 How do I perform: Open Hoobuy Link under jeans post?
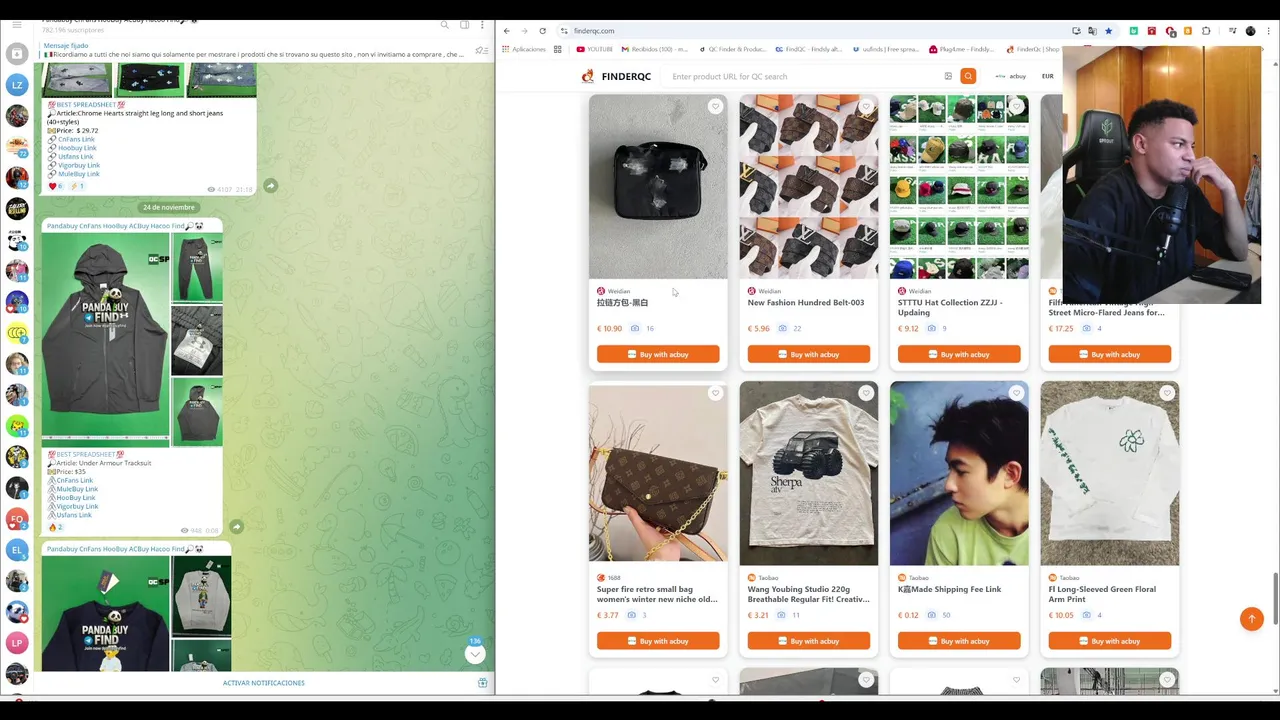[77, 148]
